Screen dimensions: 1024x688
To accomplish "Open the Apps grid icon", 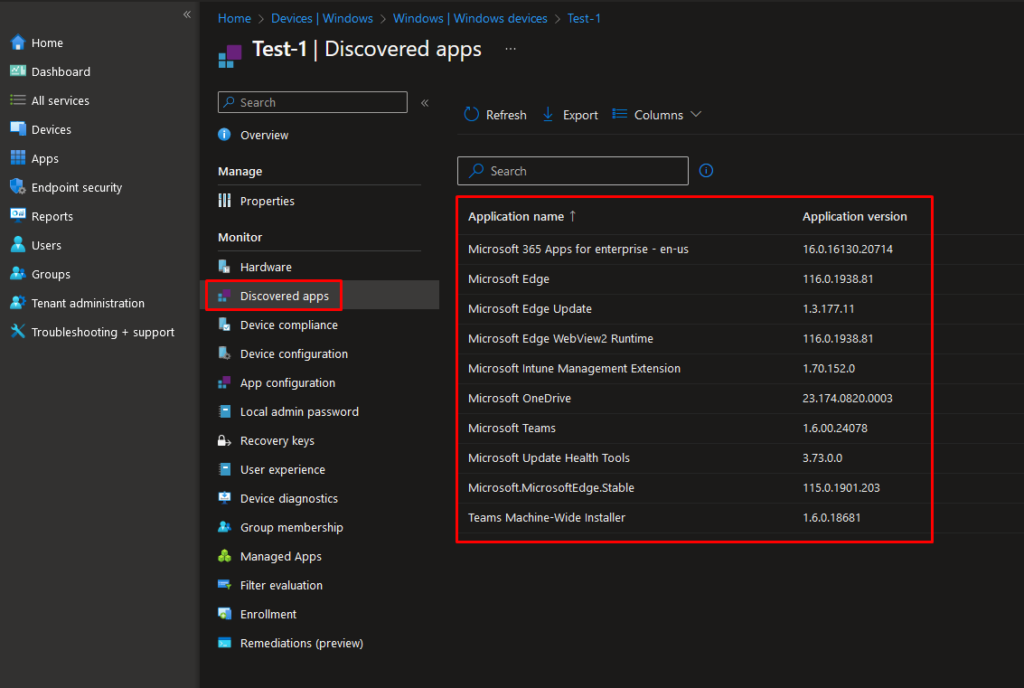I will tap(18, 158).
